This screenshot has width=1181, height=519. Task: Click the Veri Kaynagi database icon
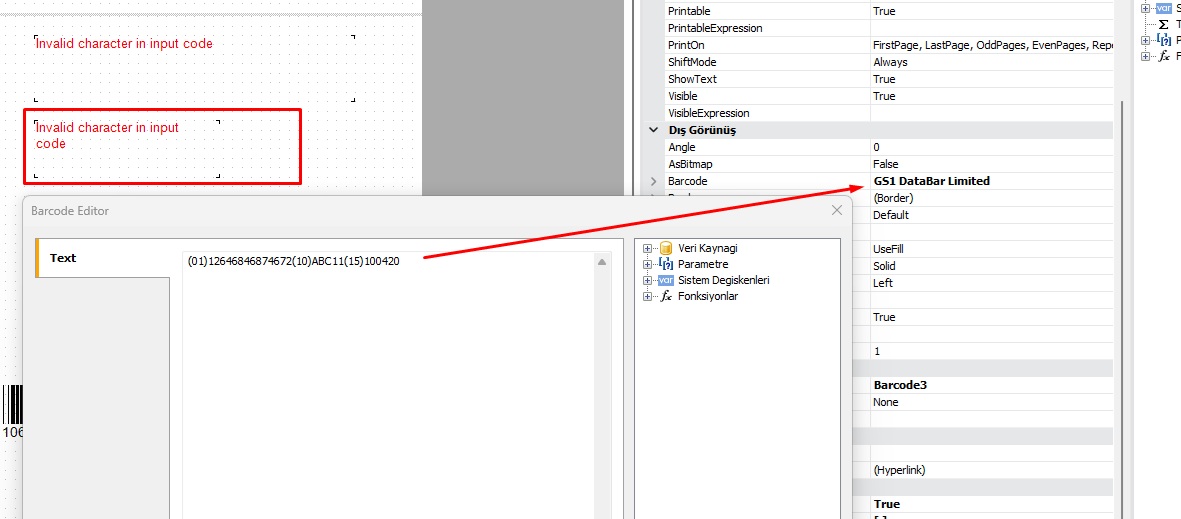(x=666, y=248)
